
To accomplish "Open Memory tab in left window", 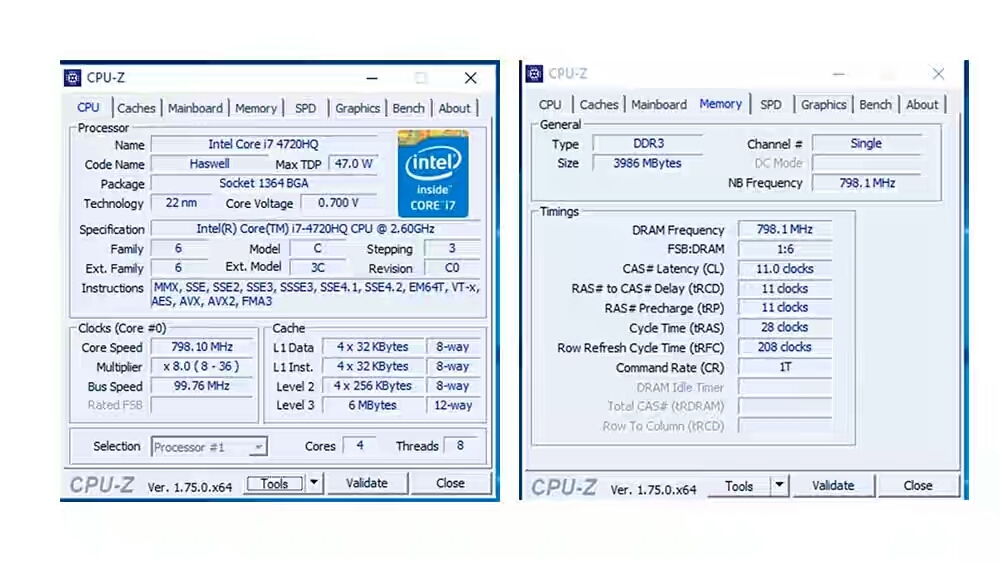I will click(256, 108).
